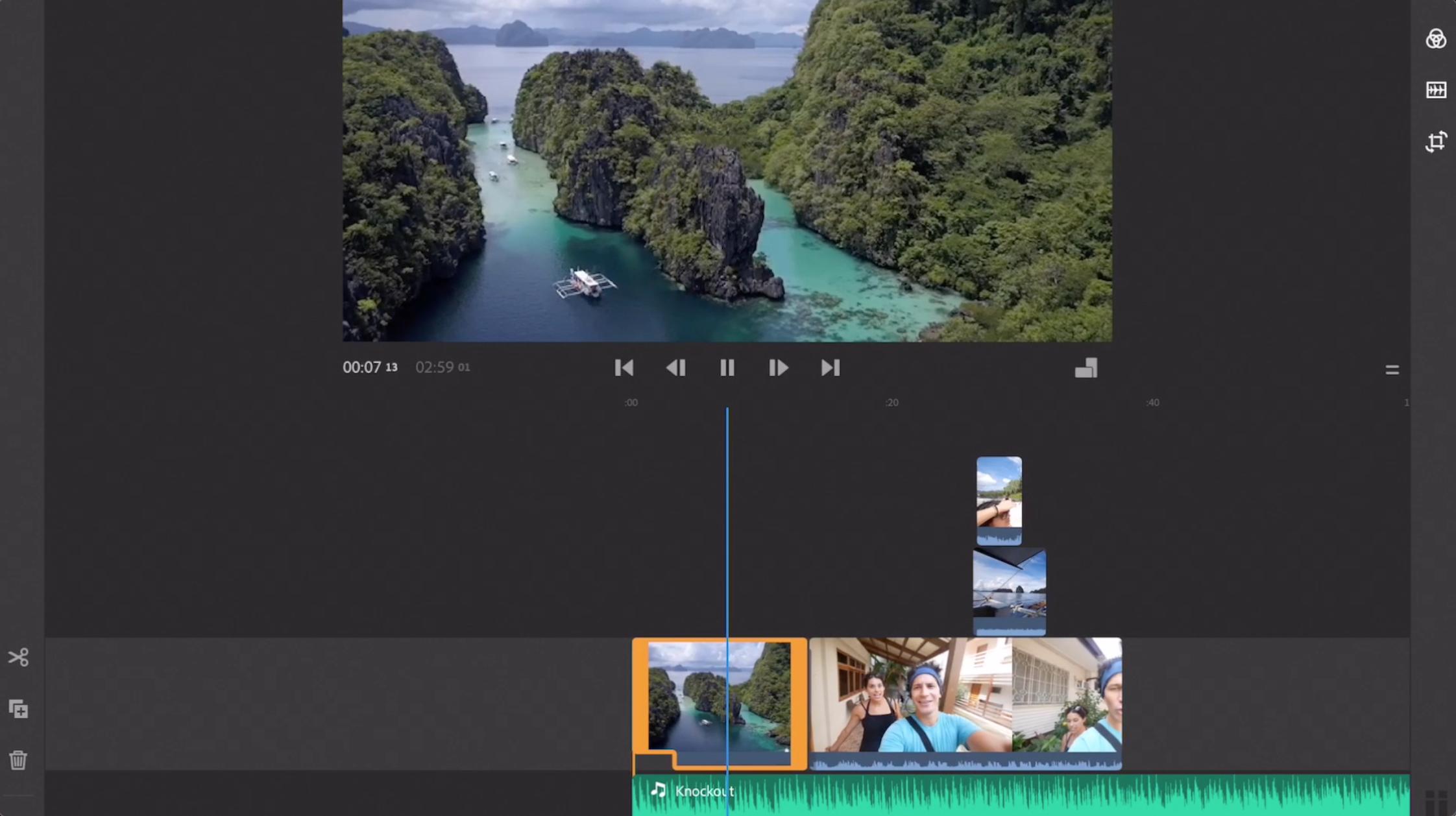
Task: Select the Knockout music track
Action: coord(973,795)
